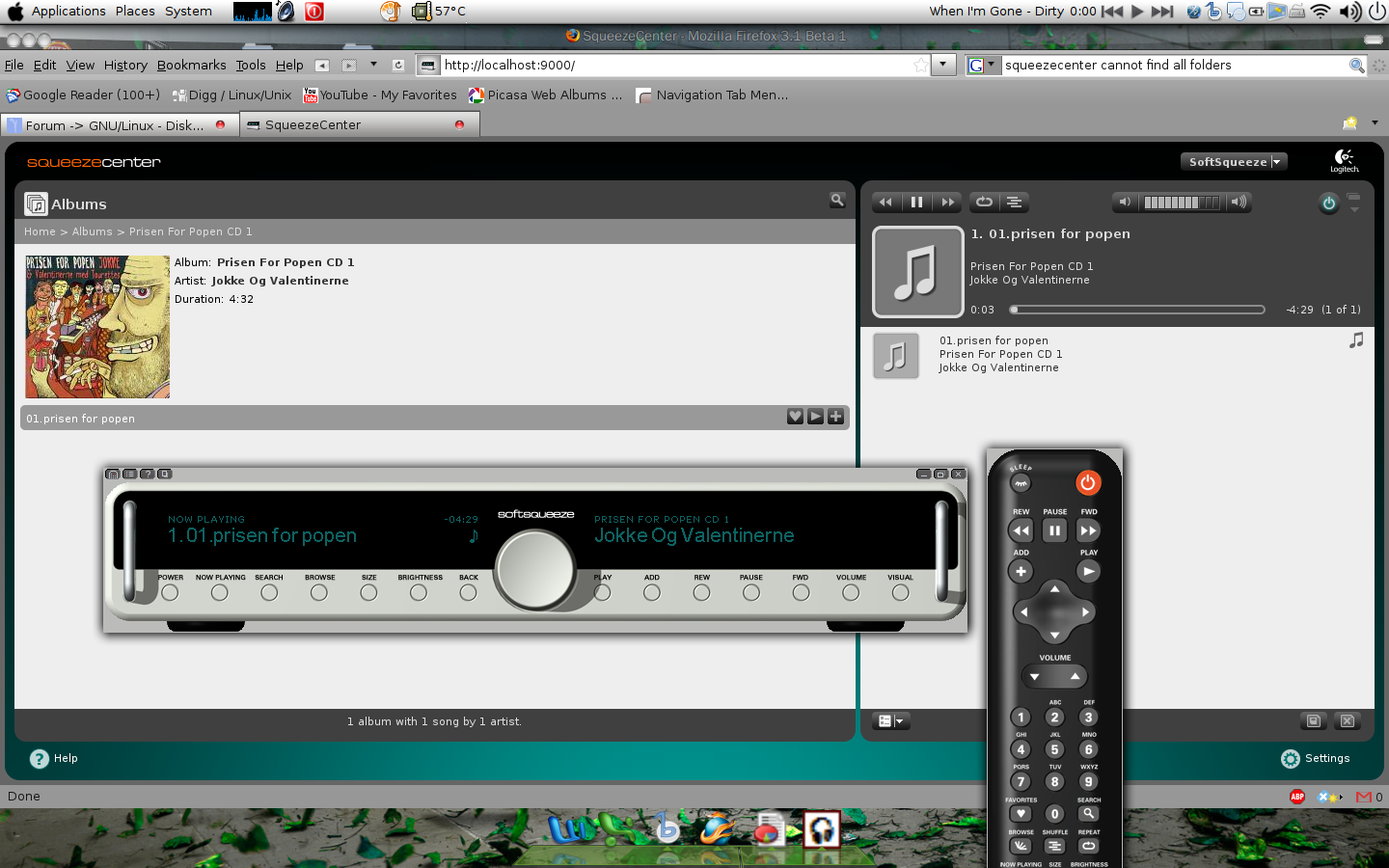Viewport: 1389px width, 868px height.
Task: Click BROWSE button on SoftSqueeze front panel
Action: coord(319,593)
